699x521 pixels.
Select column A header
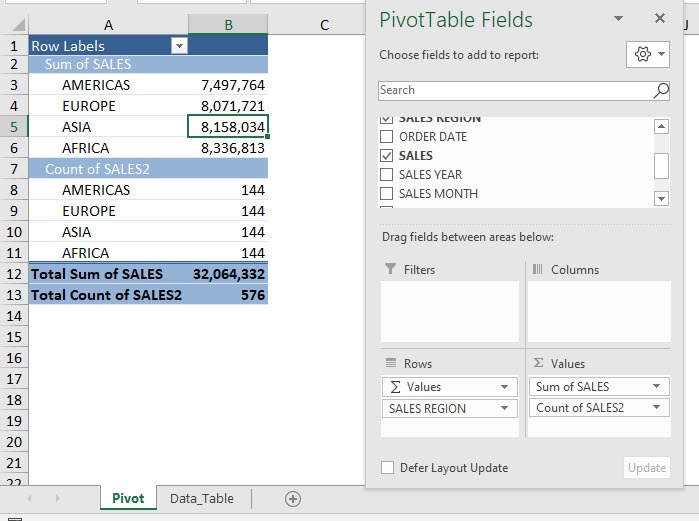click(108, 25)
